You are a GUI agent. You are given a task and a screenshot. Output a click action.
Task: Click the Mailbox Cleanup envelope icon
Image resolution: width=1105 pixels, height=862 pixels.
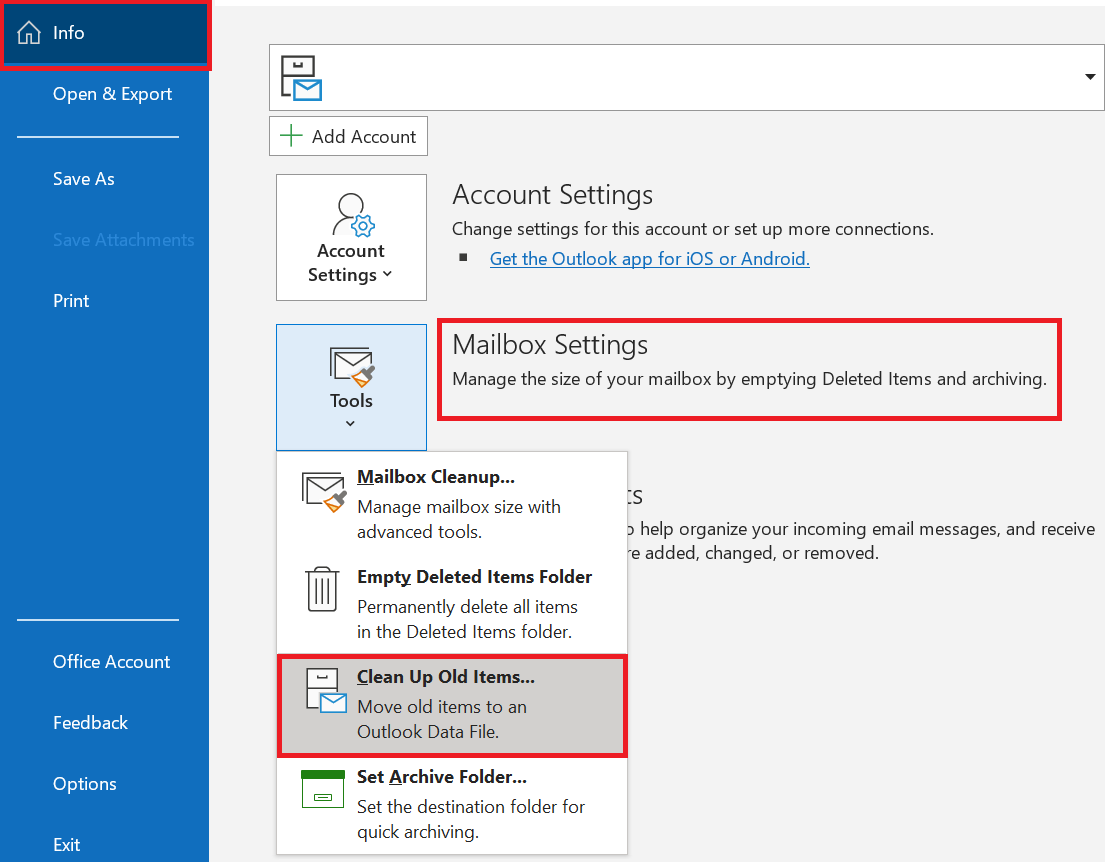[323, 493]
